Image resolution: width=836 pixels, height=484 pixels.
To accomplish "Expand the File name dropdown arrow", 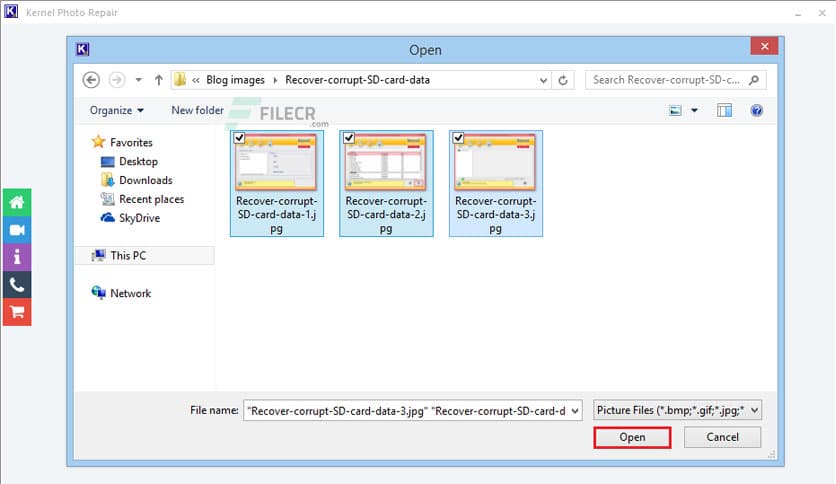I will (x=575, y=411).
